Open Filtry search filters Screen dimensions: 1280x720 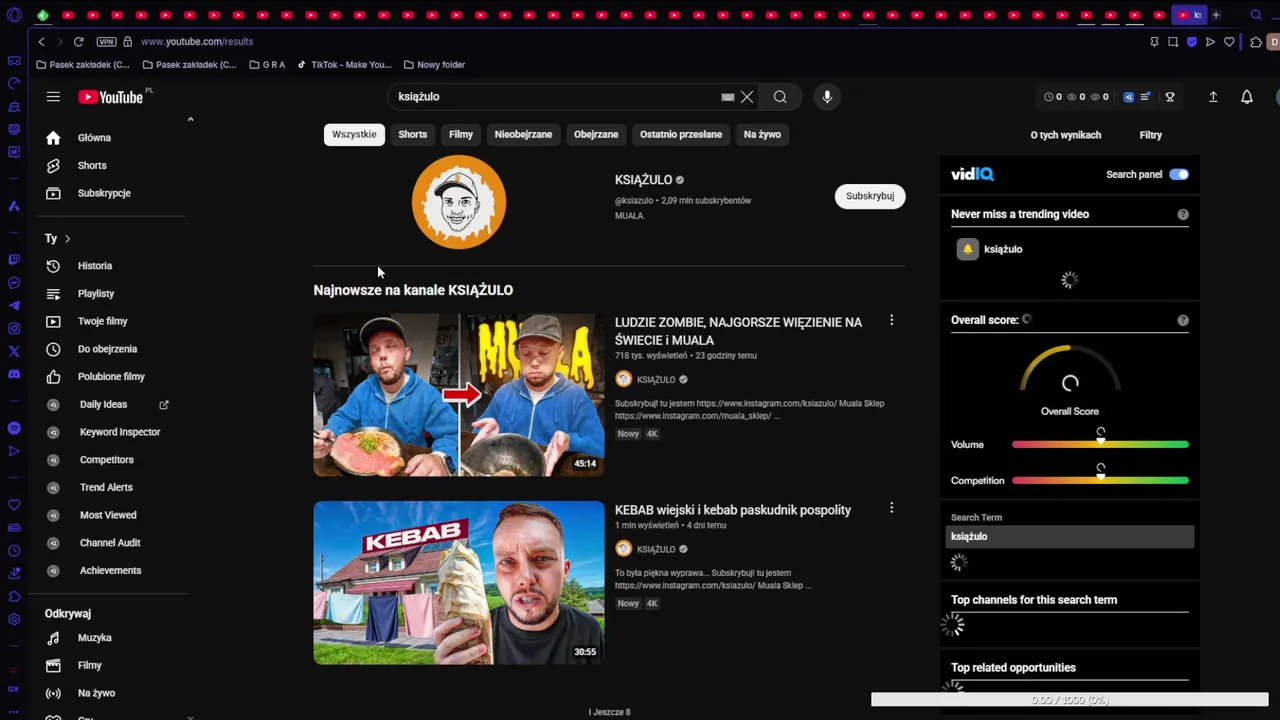pyautogui.click(x=1151, y=135)
